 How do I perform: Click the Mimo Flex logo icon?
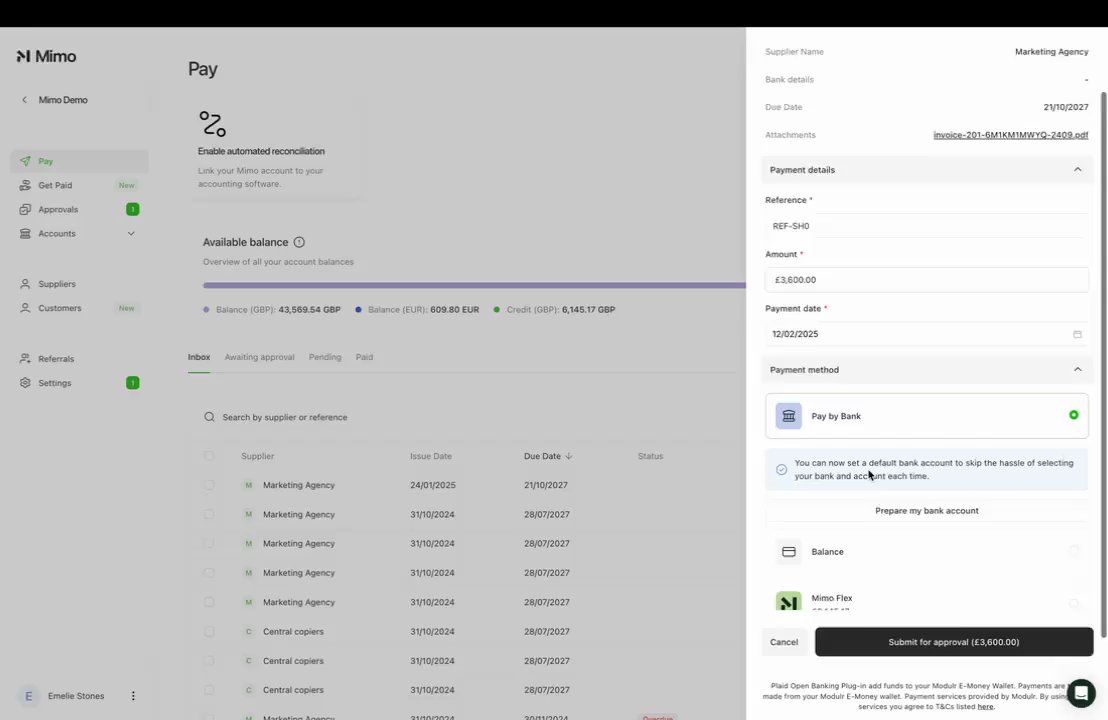point(789,601)
